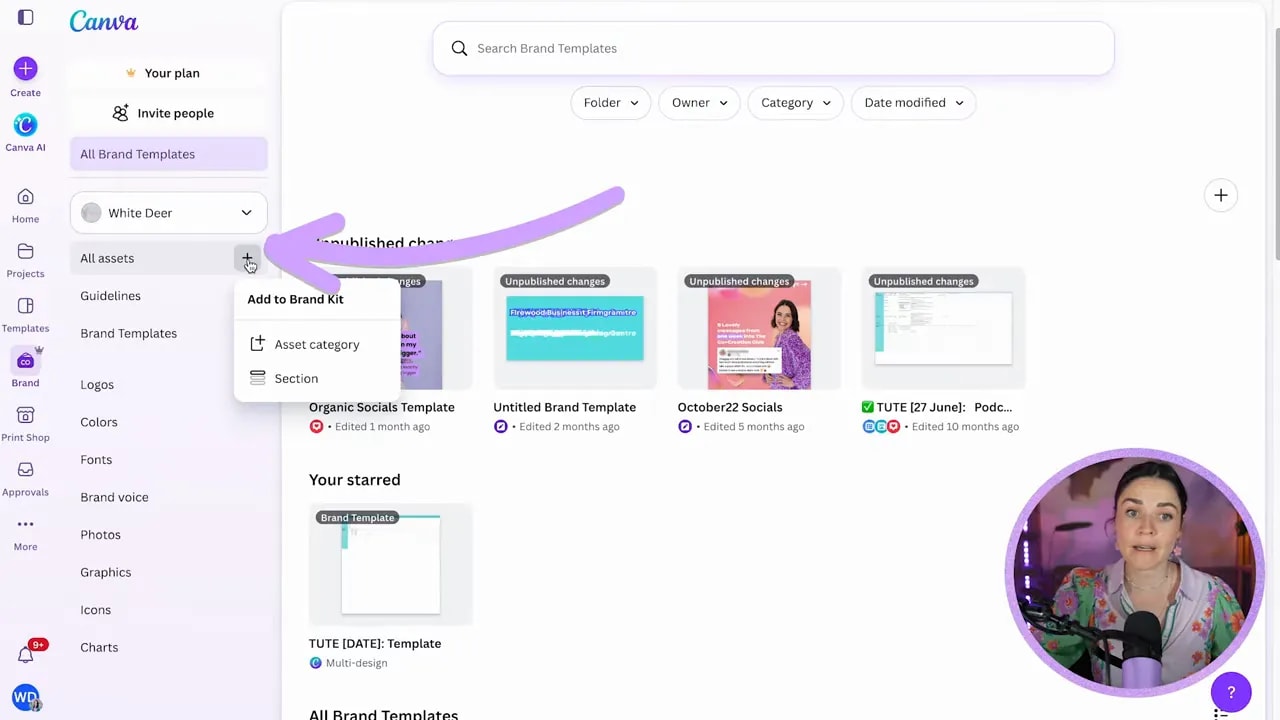Click the Search Brand Templates field
Screen dimensions: 1280x720
773,48
